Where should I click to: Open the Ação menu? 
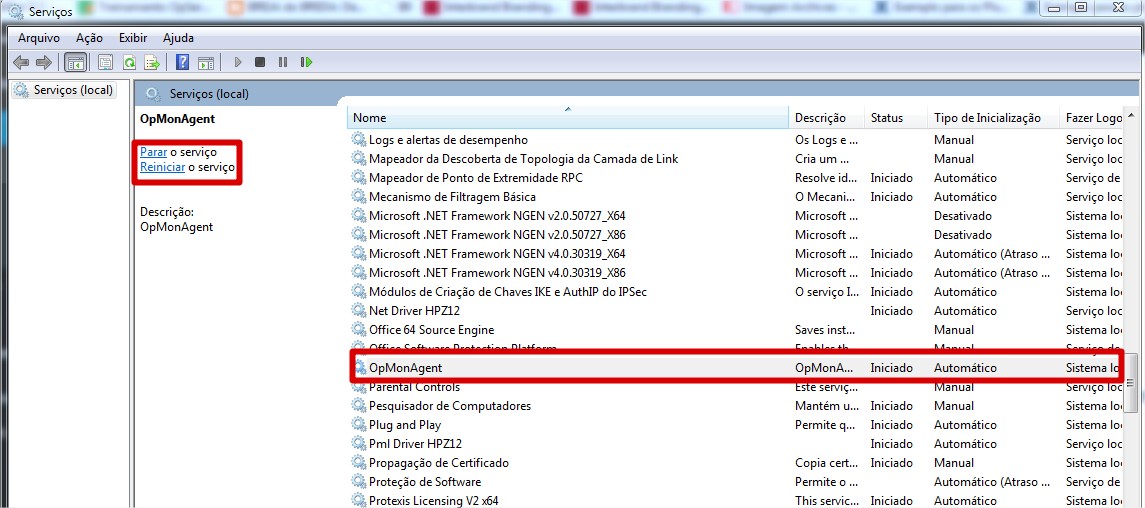(x=89, y=38)
